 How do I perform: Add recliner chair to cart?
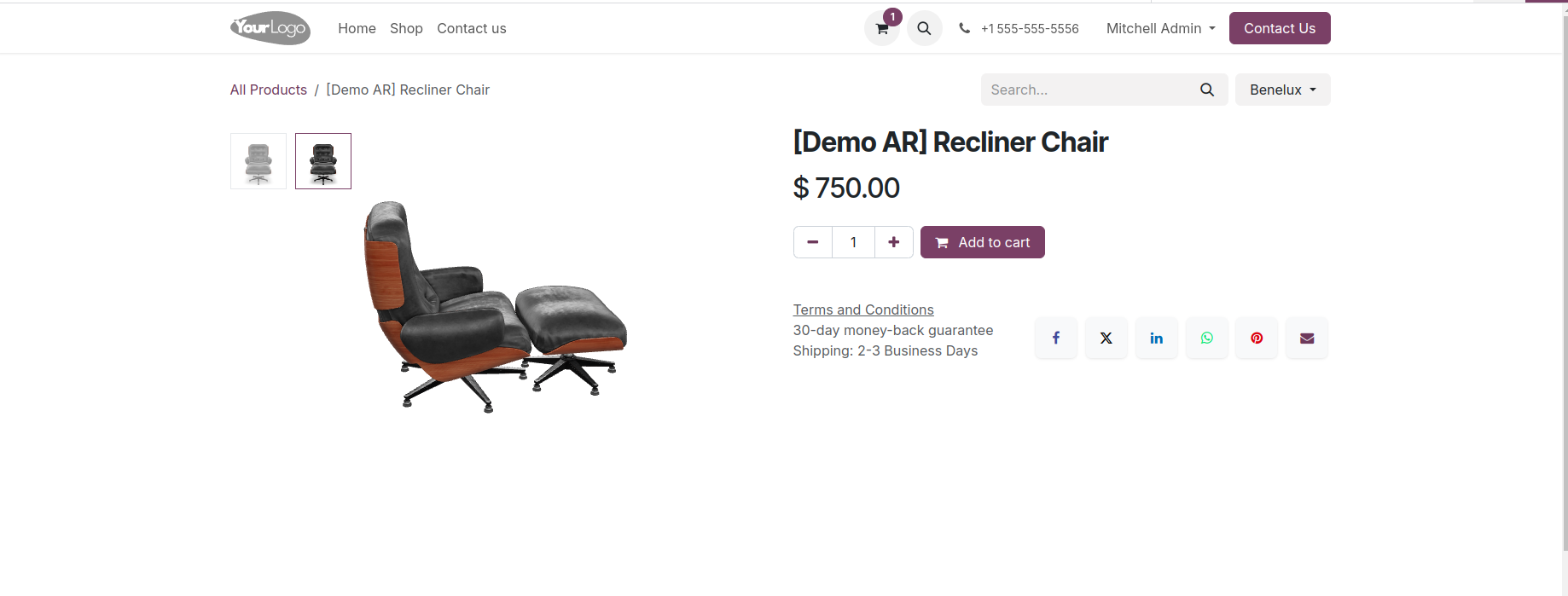coord(983,242)
